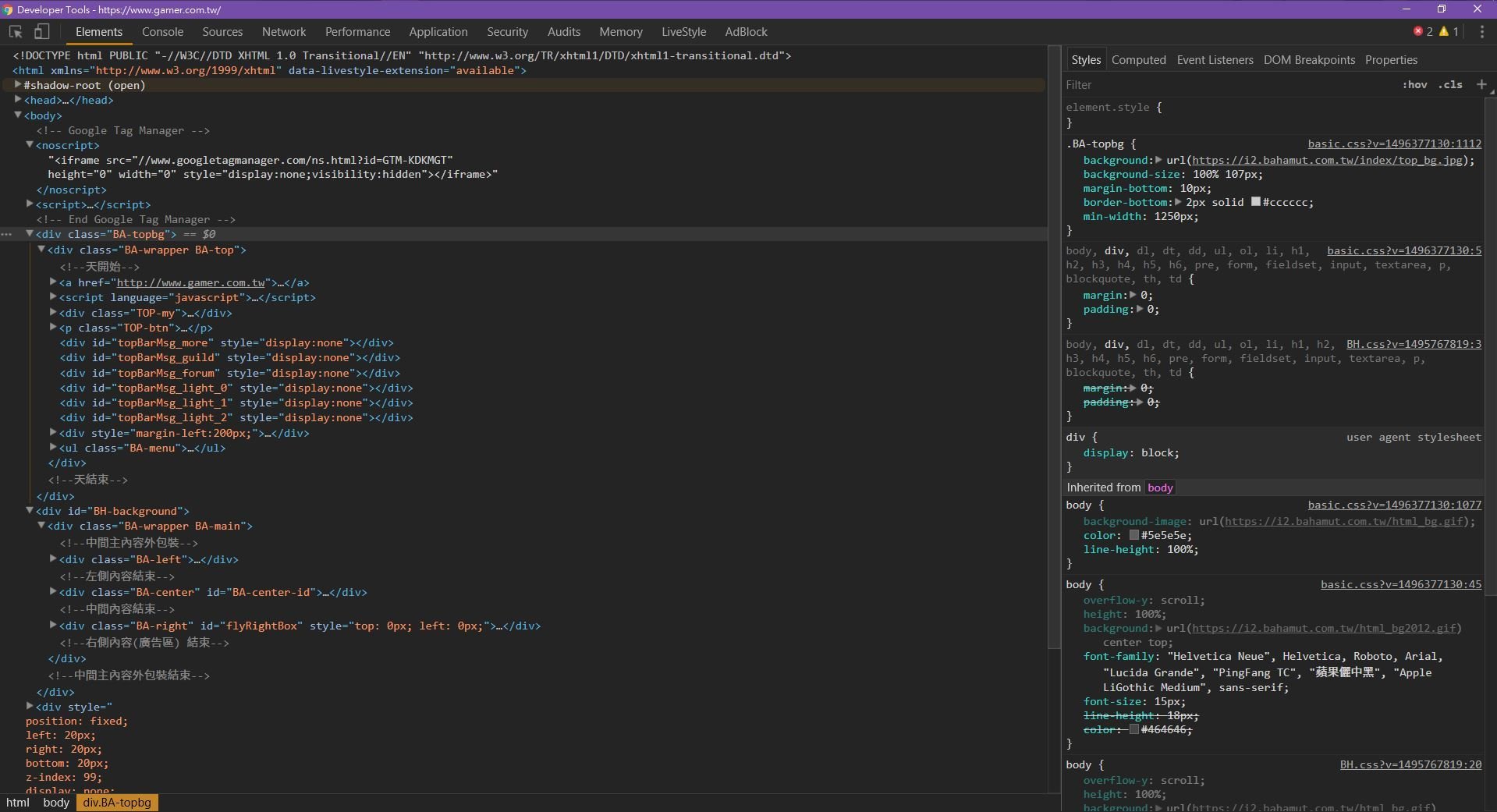This screenshot has width=1497, height=812.
Task: Activate the inspect element picker icon
Action: click(16, 32)
